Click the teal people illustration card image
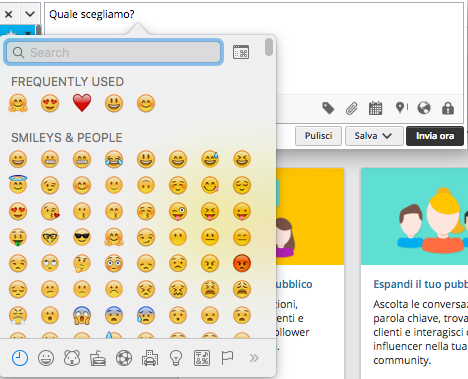 414,217
